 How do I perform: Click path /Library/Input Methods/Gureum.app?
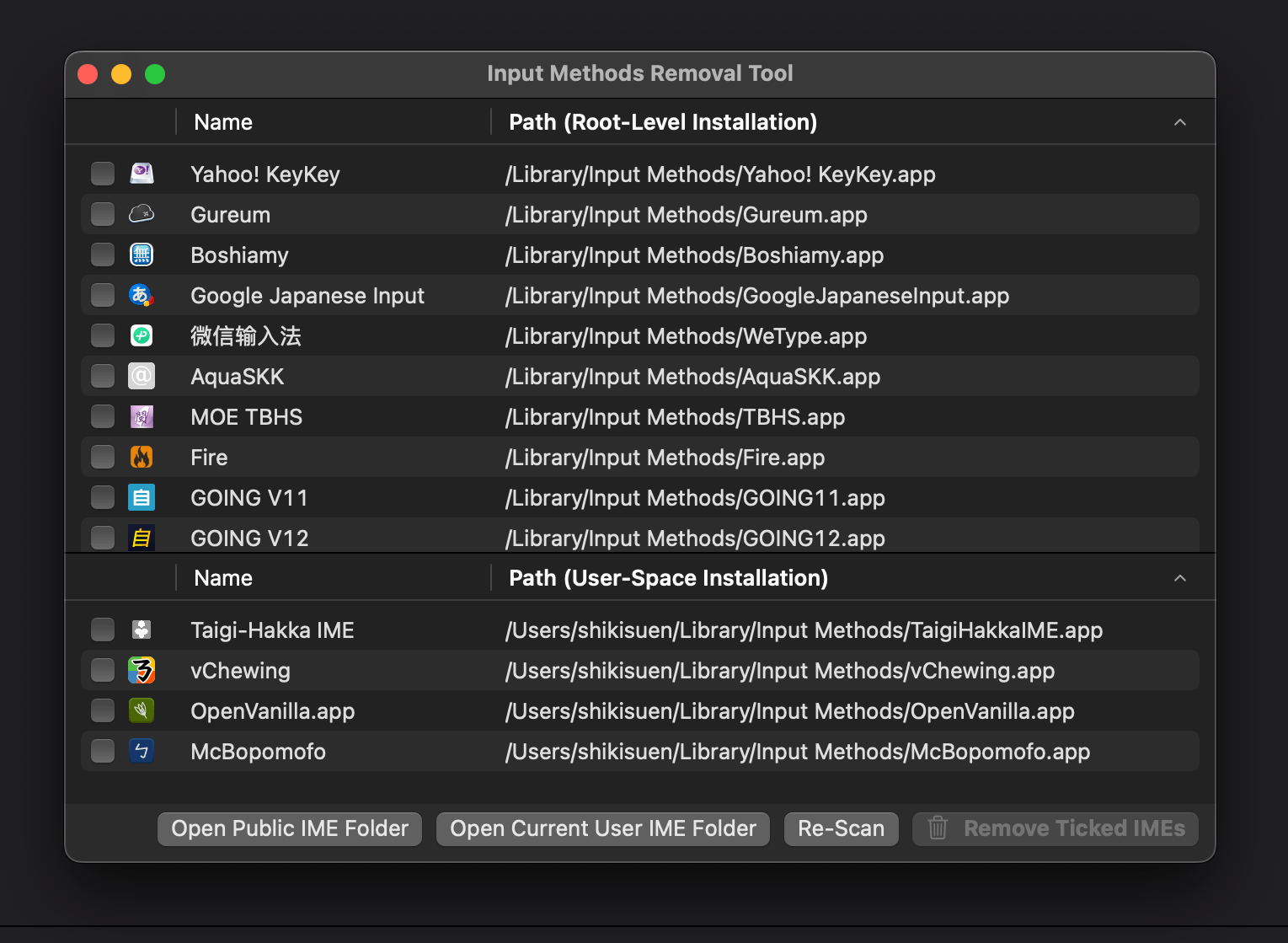[x=686, y=215]
